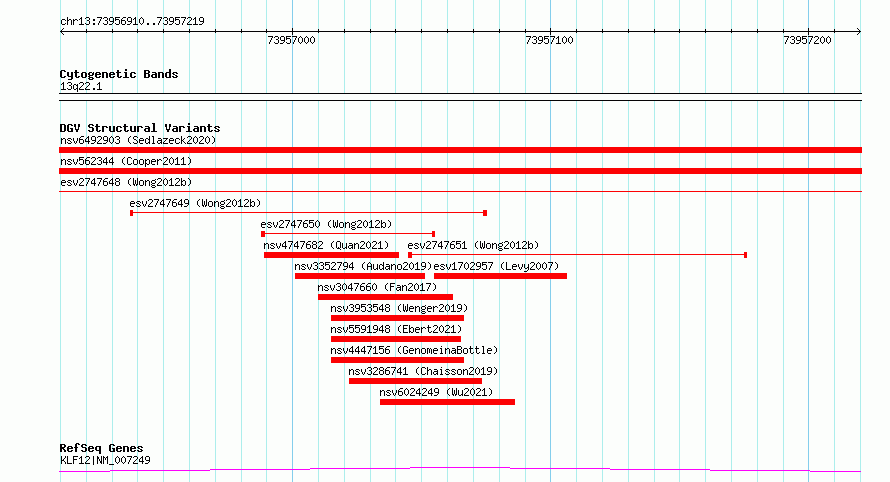Click the 73957100 ruler coordinate
The height and width of the screenshot is (482, 890).
click(x=549, y=40)
